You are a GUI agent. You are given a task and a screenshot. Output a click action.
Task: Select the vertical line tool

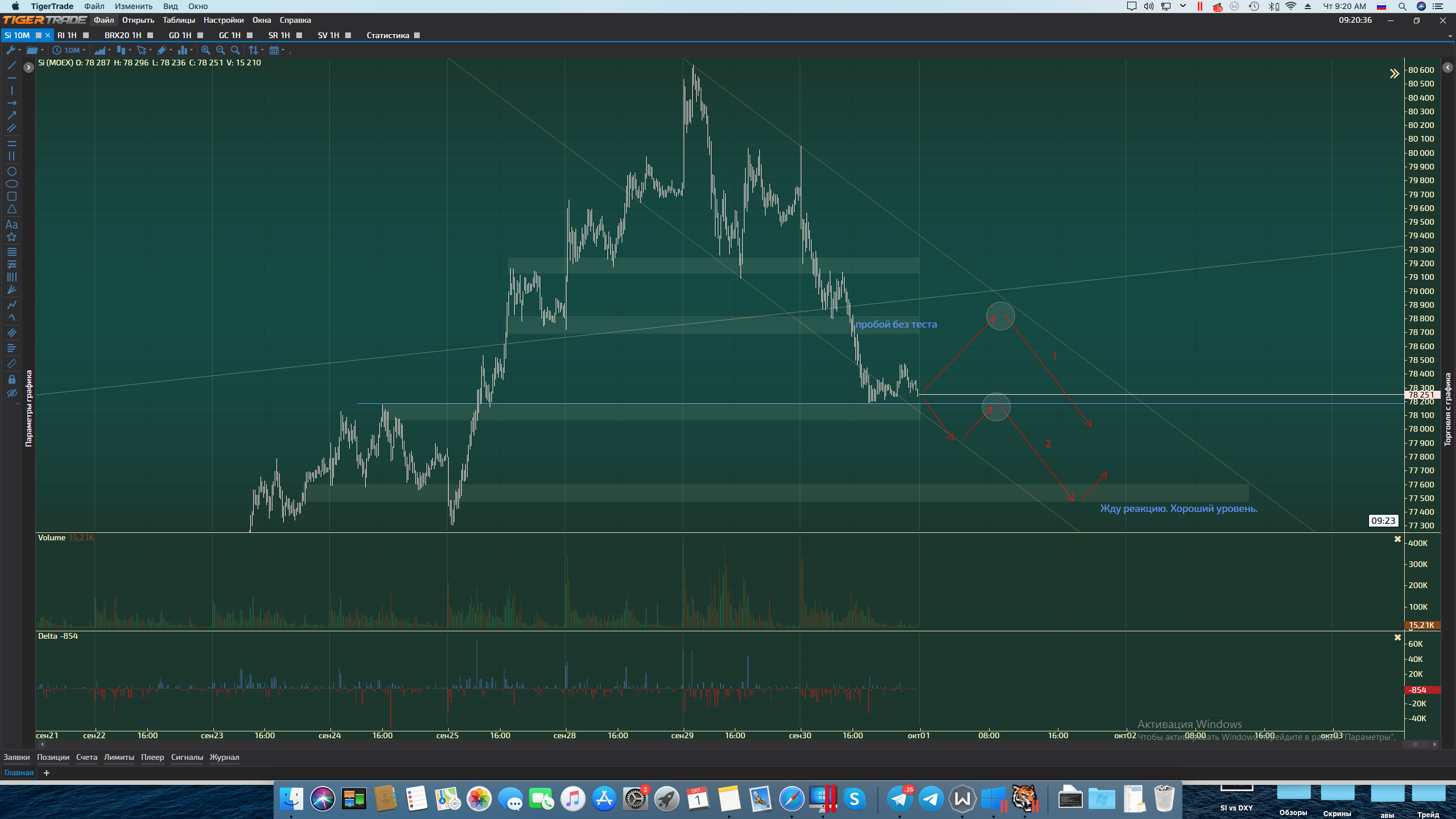point(11,90)
